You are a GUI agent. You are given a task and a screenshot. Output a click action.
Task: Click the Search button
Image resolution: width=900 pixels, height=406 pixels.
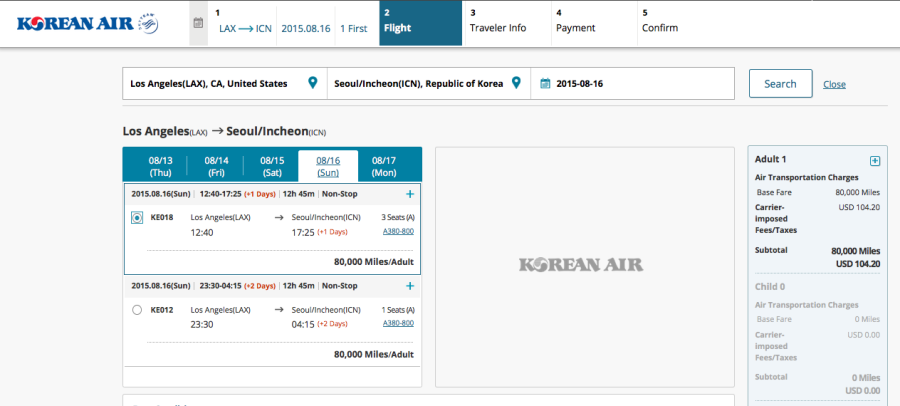coord(781,84)
